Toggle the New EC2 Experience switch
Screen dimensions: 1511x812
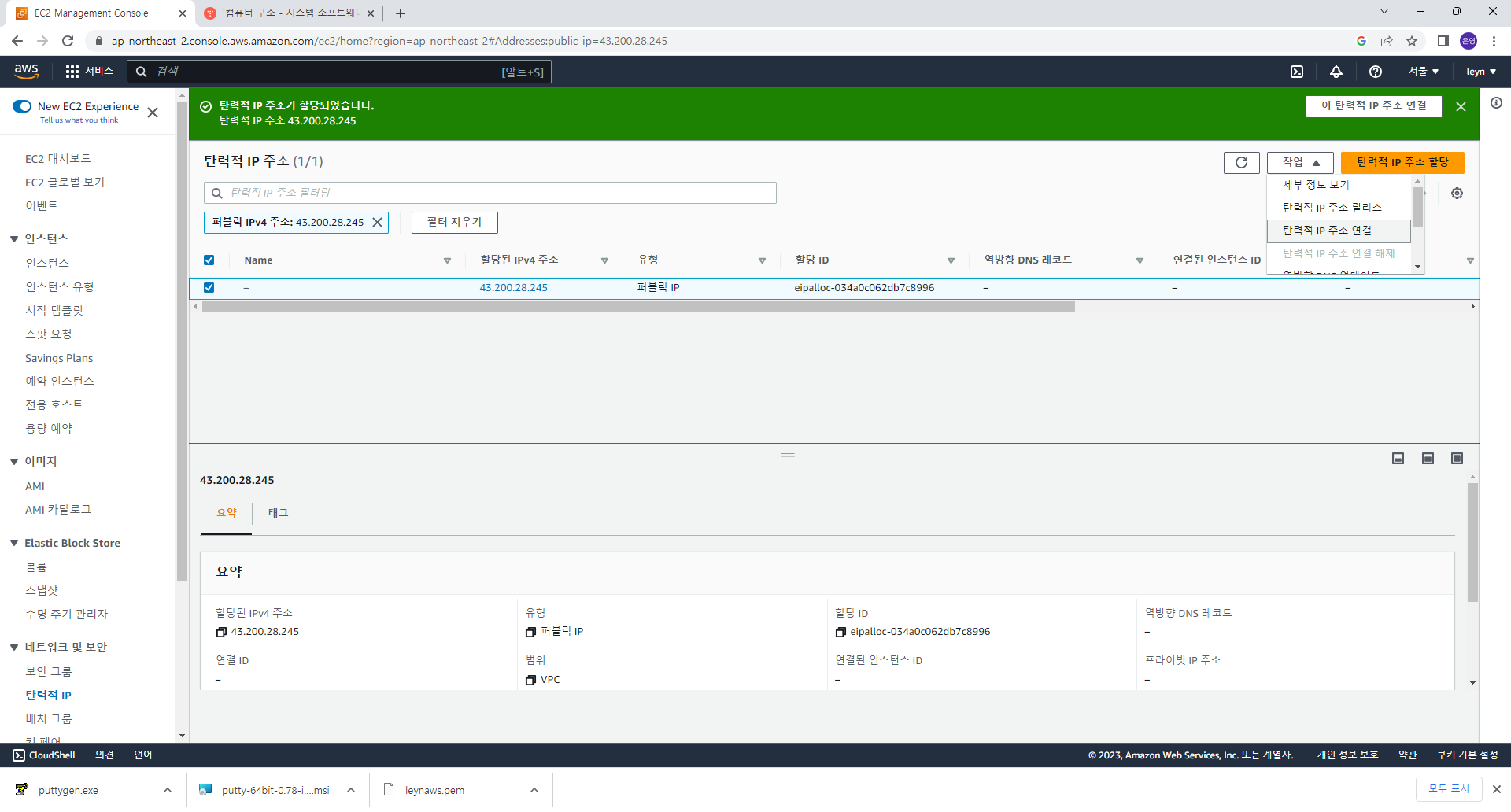(22, 106)
